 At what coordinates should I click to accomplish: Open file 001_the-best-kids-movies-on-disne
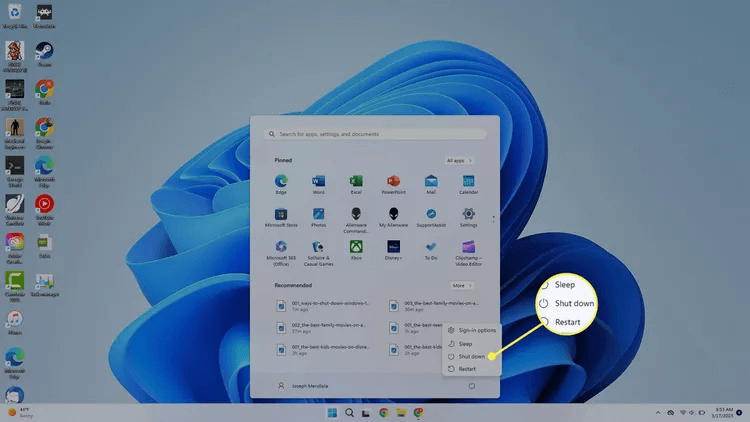click(324, 350)
